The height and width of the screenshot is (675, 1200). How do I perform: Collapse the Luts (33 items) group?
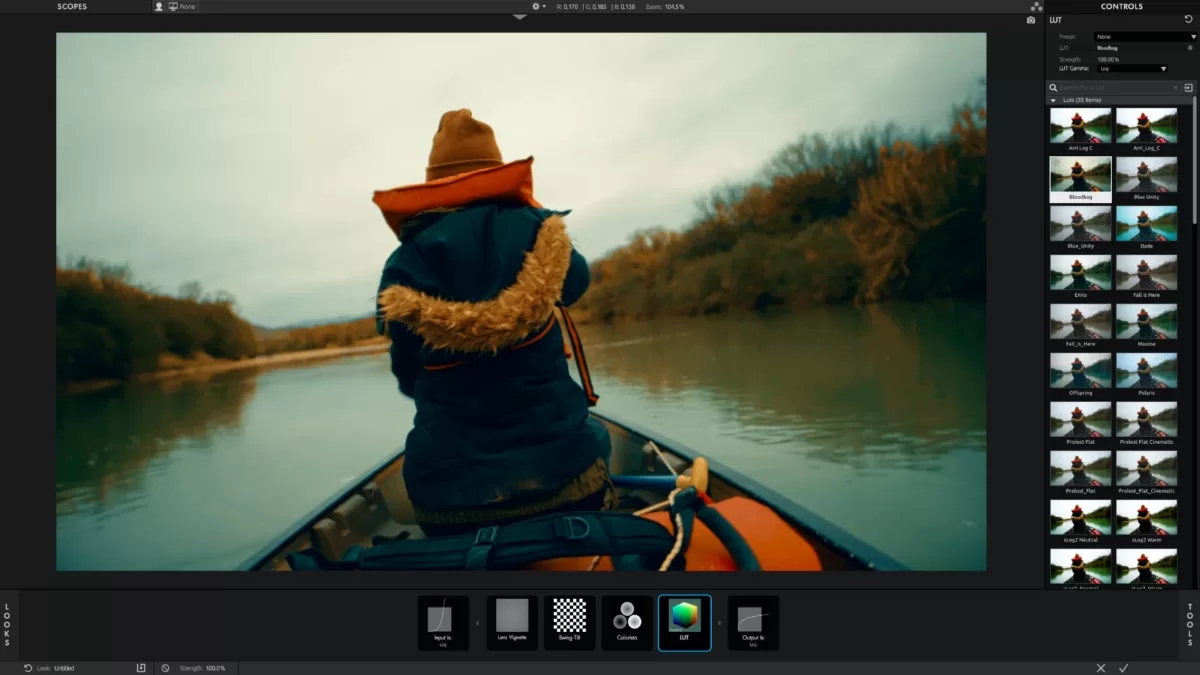coord(1052,100)
